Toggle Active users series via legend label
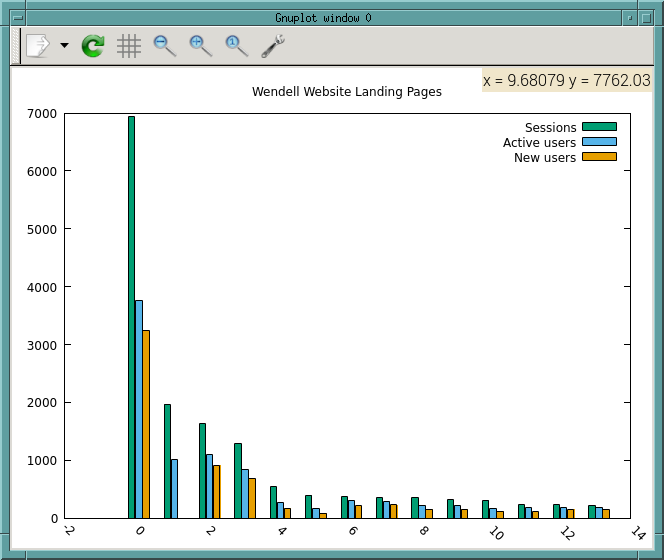Viewport: 664px width, 560px height. [539, 143]
